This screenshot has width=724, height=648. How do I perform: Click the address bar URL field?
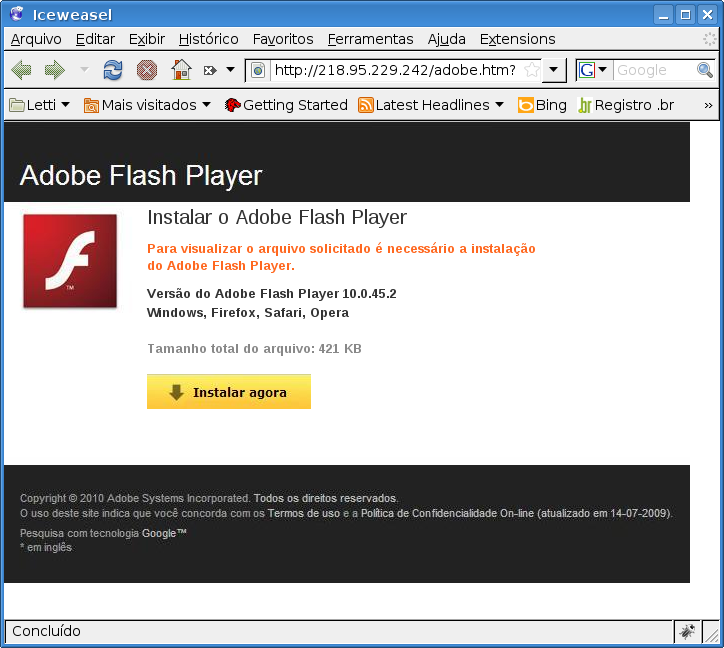(x=395, y=70)
